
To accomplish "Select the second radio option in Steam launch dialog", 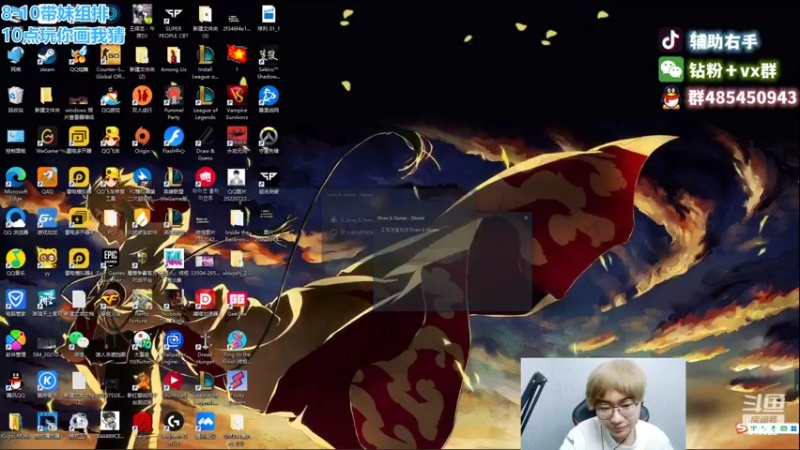I will 334,233.
